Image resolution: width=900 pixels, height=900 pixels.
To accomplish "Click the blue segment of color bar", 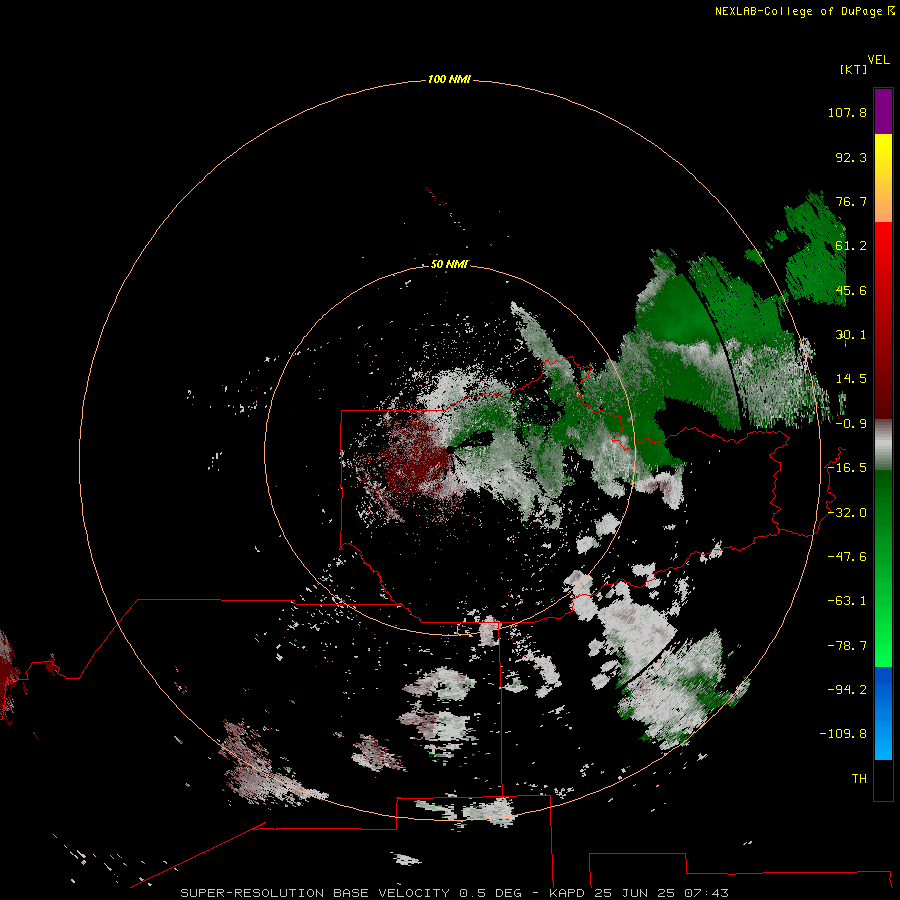I will [x=883, y=713].
